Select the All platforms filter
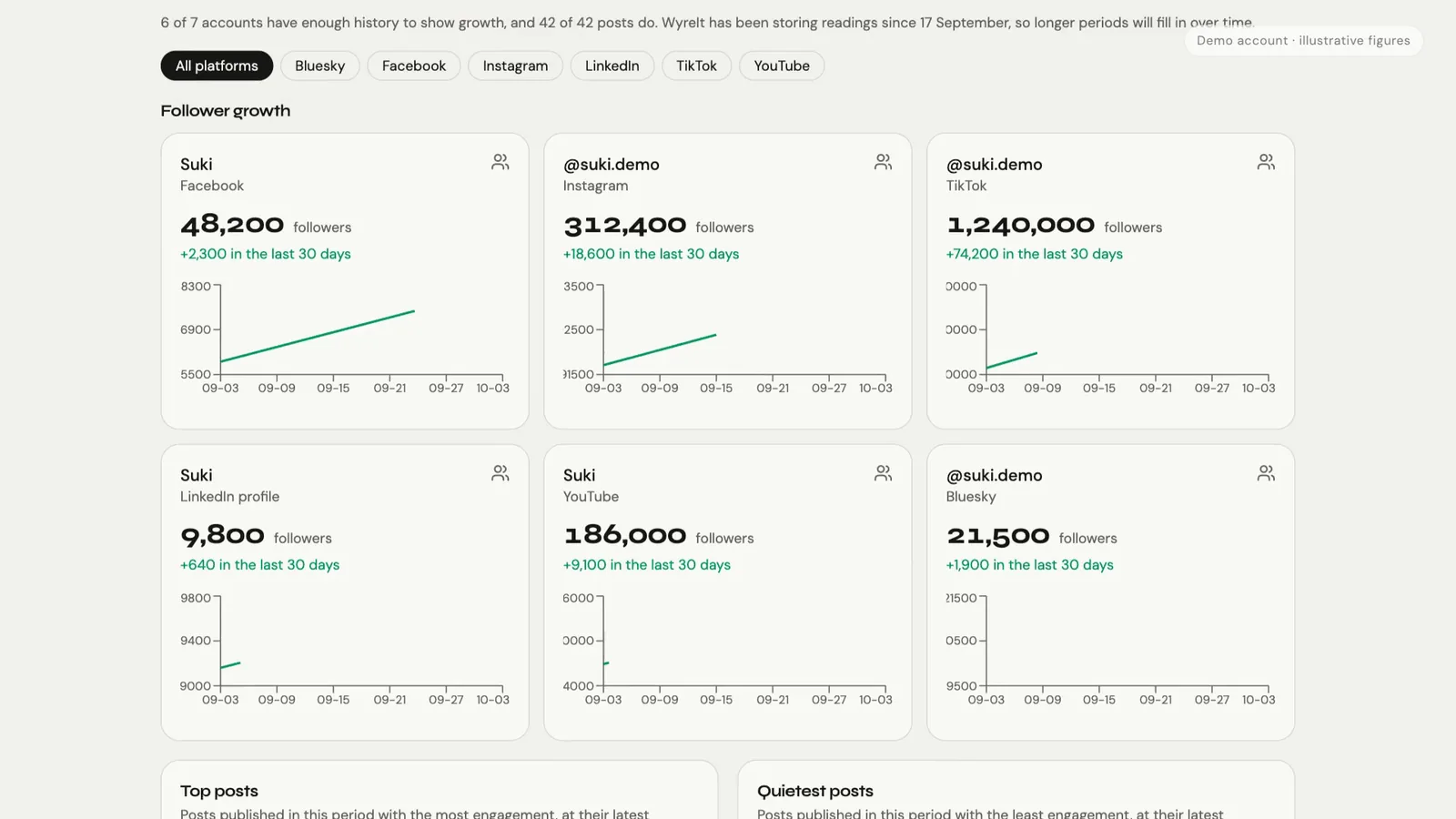Image resolution: width=1456 pixels, height=819 pixels. click(x=217, y=66)
